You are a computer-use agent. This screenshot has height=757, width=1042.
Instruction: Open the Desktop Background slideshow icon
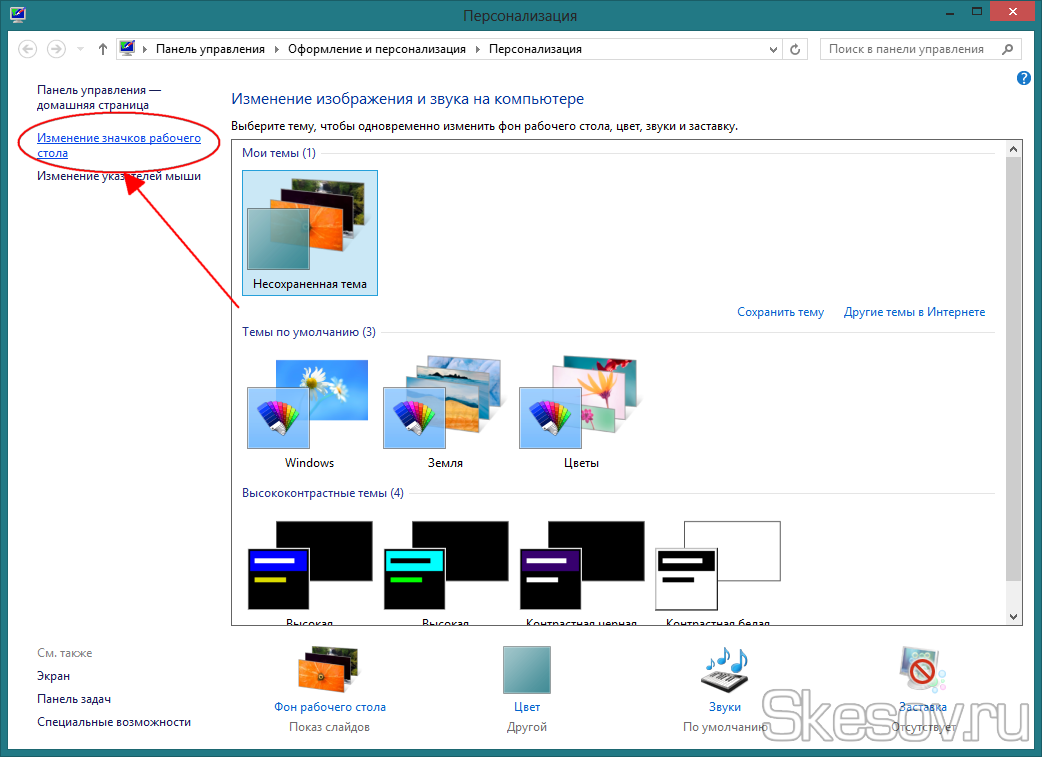point(328,669)
